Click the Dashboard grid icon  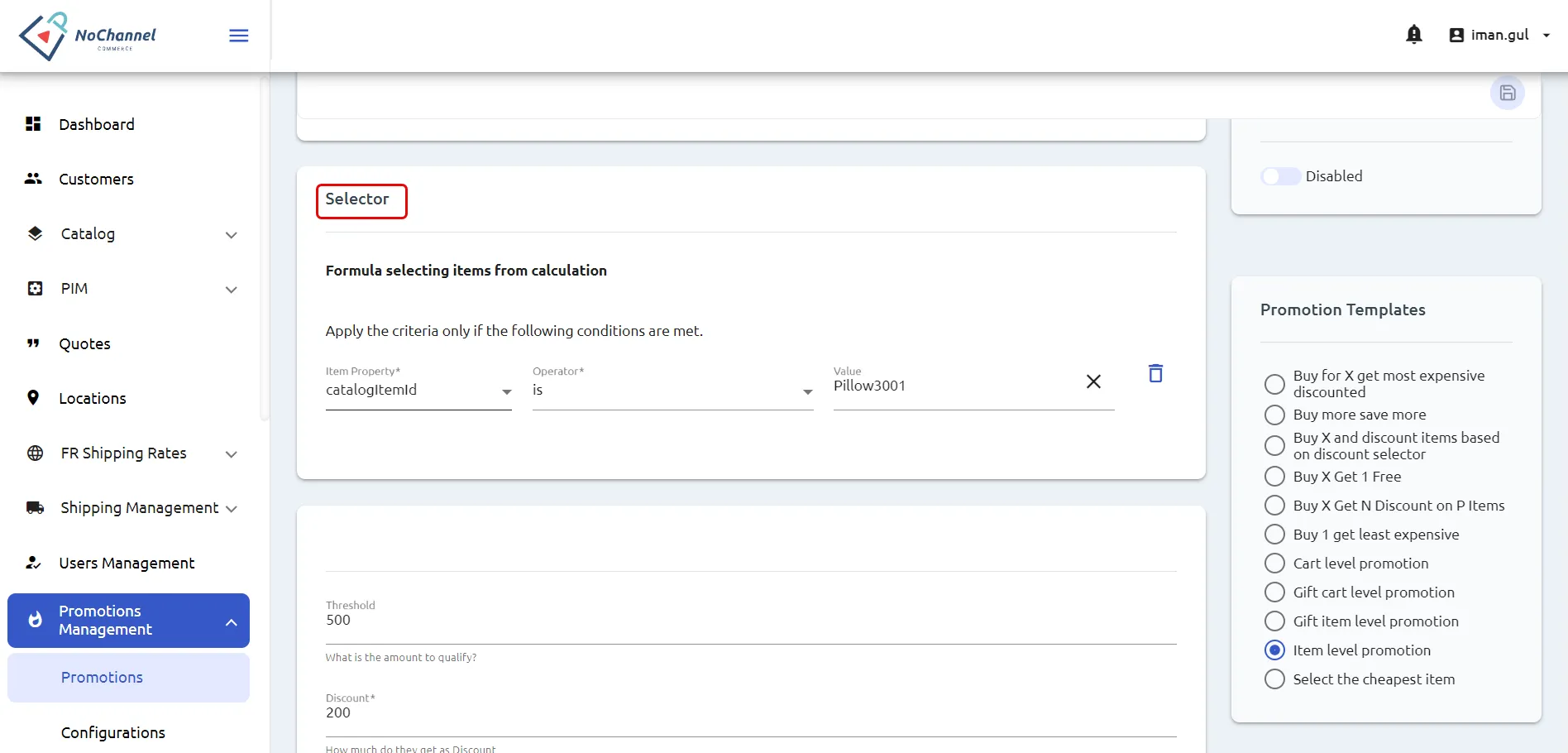point(33,124)
